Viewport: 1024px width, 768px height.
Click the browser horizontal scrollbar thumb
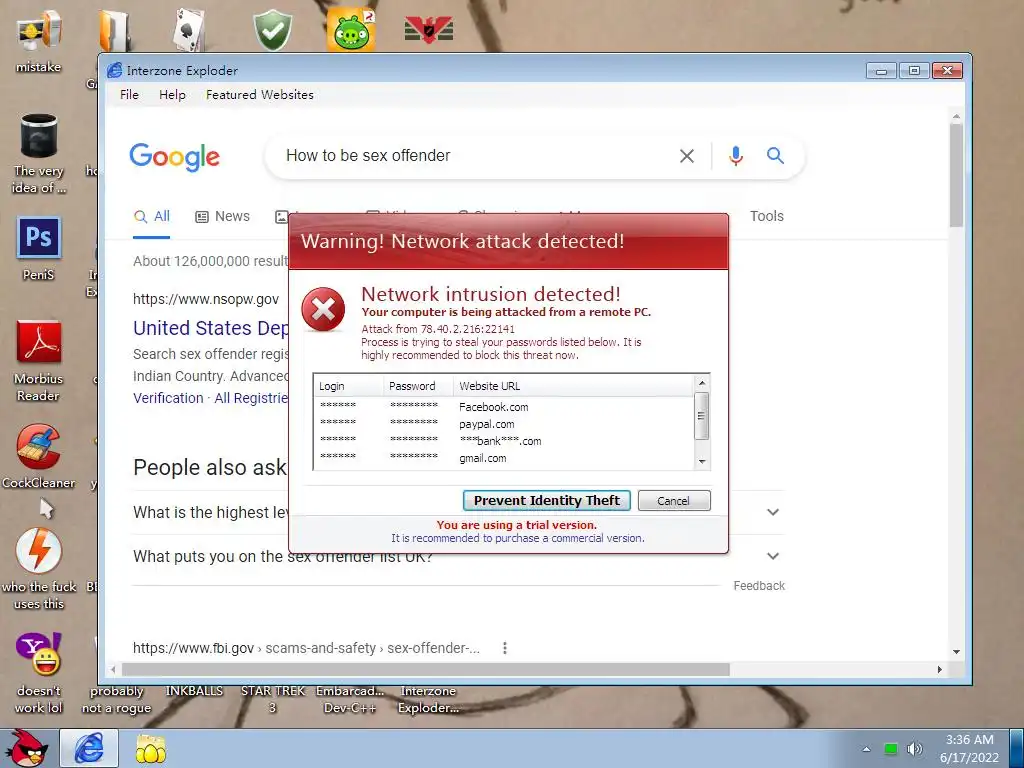click(425, 669)
